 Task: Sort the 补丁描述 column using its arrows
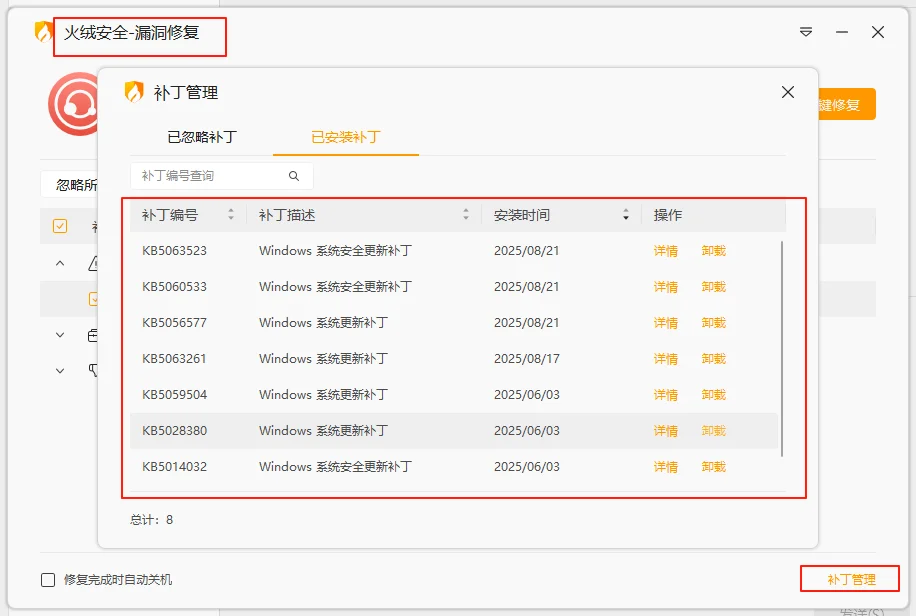pos(466,214)
